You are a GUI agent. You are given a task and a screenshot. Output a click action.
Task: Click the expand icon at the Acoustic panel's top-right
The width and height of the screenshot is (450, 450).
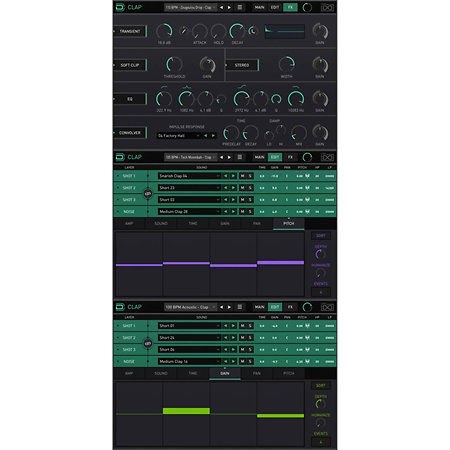pyautogui.click(x=327, y=307)
